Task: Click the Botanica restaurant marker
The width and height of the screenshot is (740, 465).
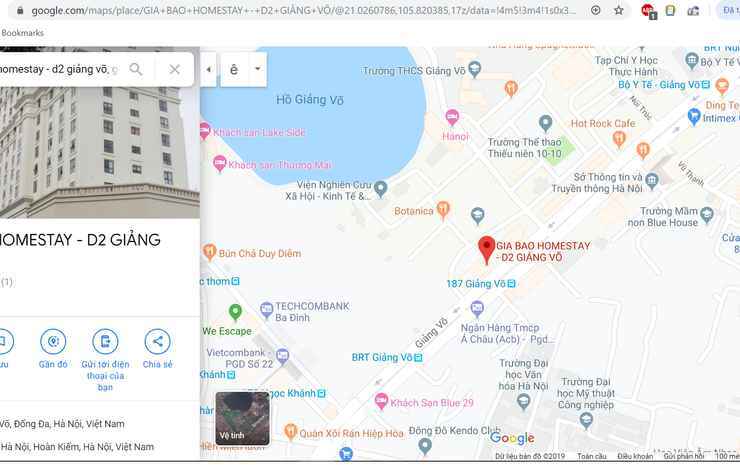Action: (x=443, y=210)
